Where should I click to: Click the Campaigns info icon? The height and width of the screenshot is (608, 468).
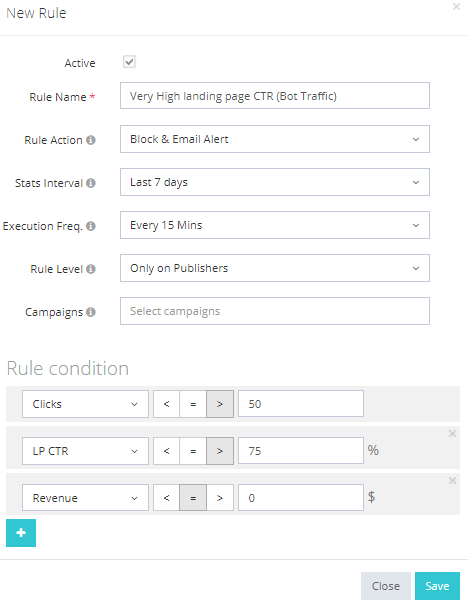tap(91, 312)
